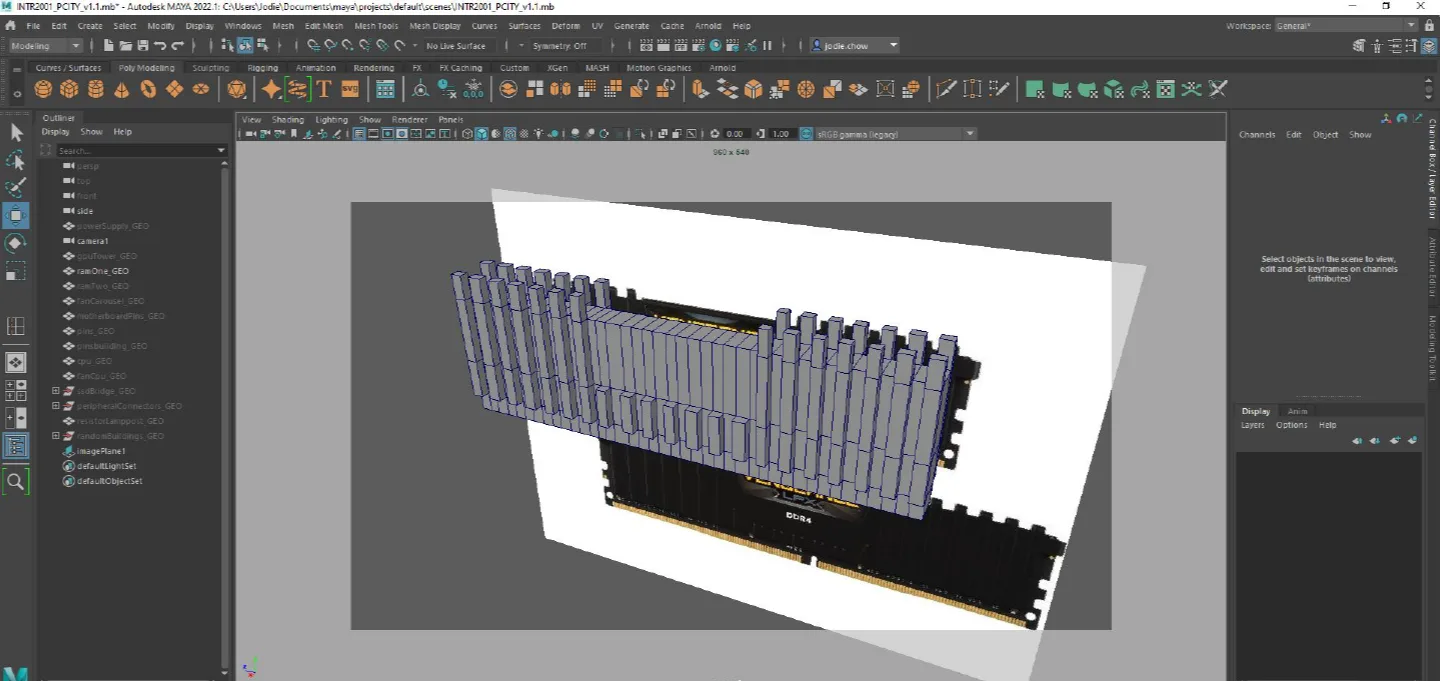The height and width of the screenshot is (681, 1440).
Task: Switch to the Sculpting shelf tab
Action: (x=211, y=68)
